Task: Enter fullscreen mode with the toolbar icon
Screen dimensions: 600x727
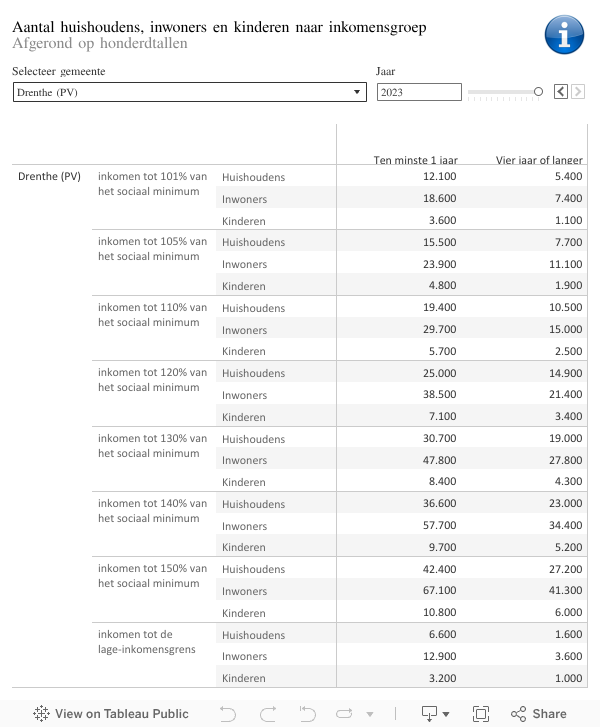Action: point(481,713)
